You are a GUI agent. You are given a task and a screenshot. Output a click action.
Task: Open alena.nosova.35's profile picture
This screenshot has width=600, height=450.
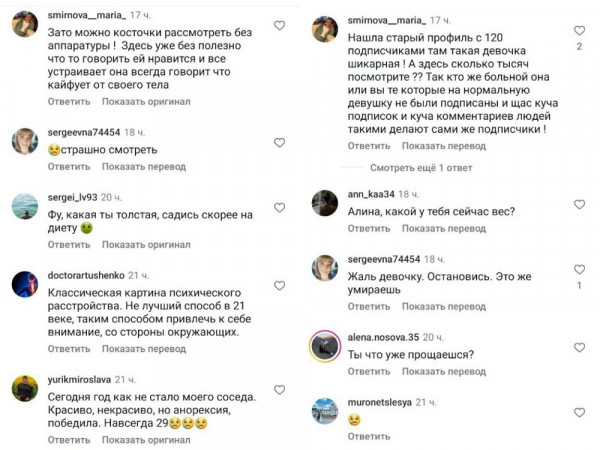click(x=325, y=346)
